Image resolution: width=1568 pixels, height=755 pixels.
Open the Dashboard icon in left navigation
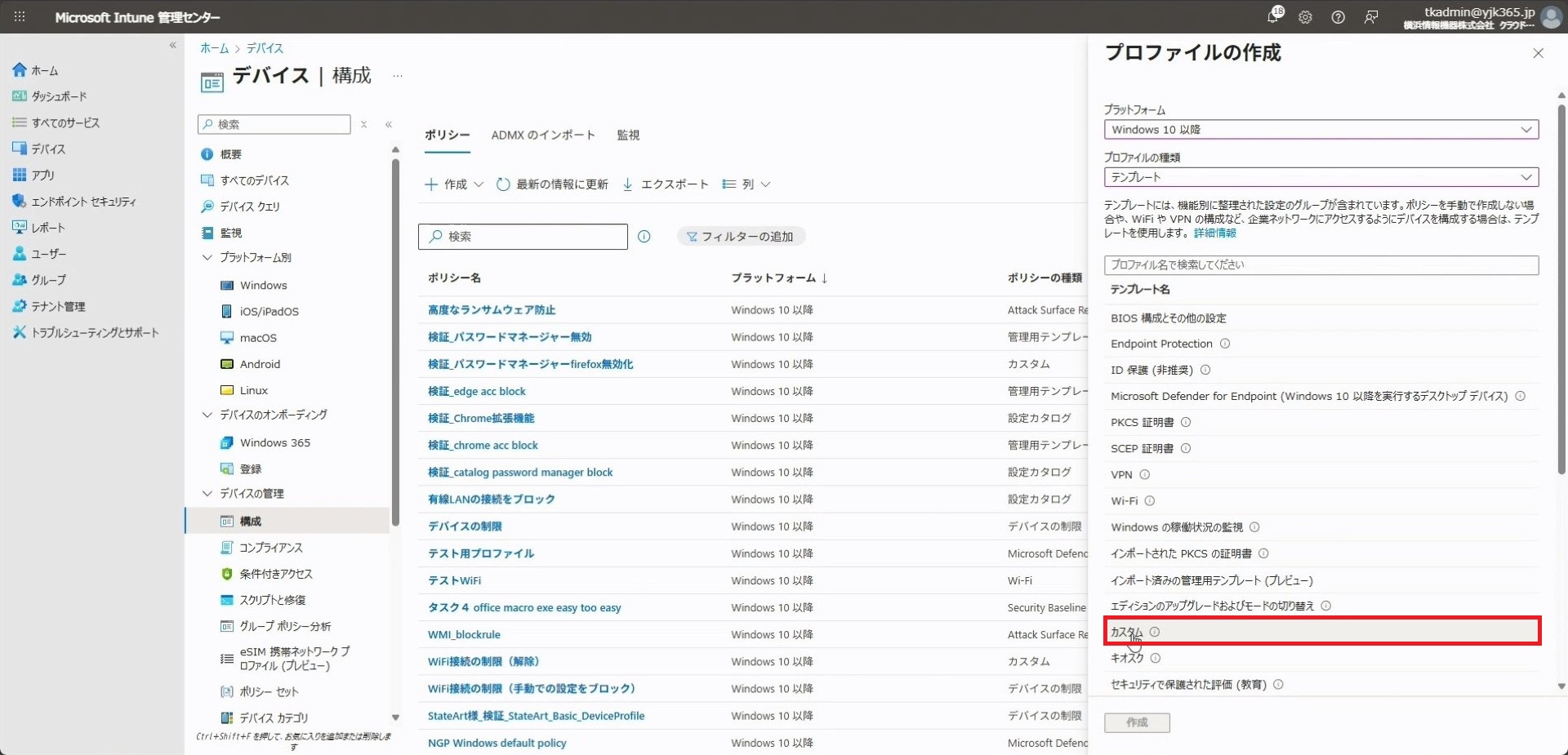point(20,96)
